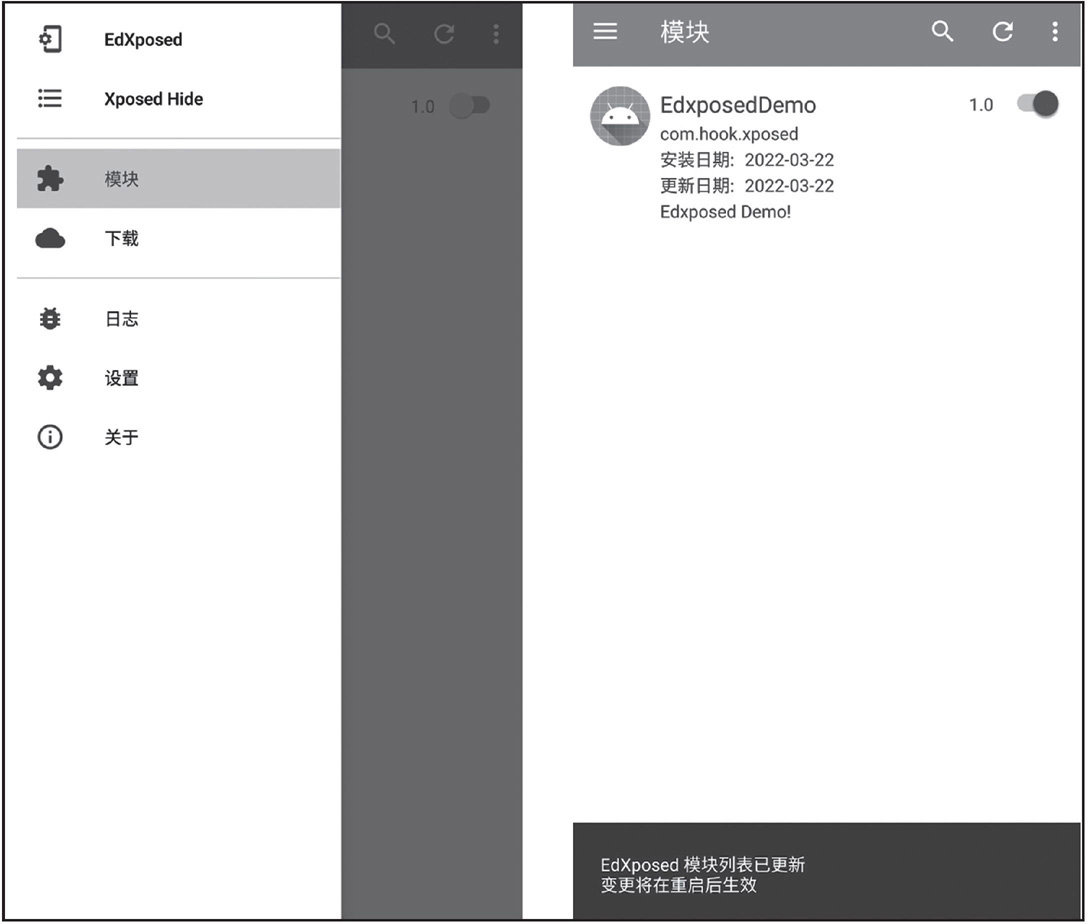
Task: Select 模块 in the navigation drawer
Action: click(178, 179)
